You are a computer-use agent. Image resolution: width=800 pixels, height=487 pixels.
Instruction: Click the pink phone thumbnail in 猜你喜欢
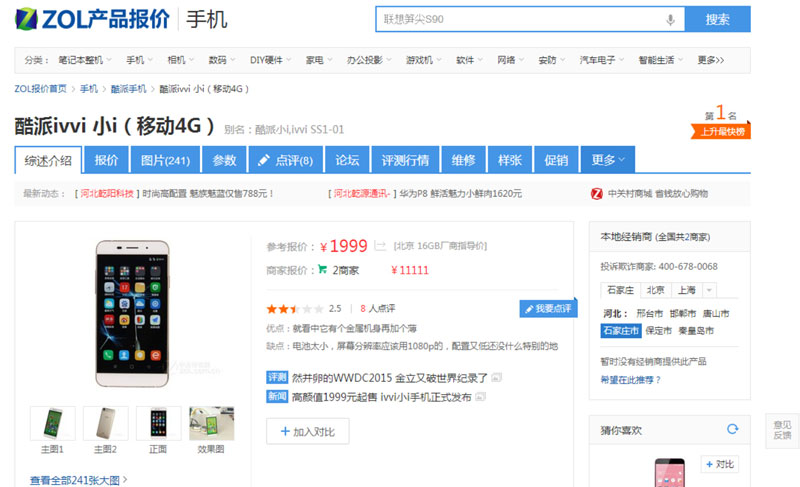[x=670, y=472]
